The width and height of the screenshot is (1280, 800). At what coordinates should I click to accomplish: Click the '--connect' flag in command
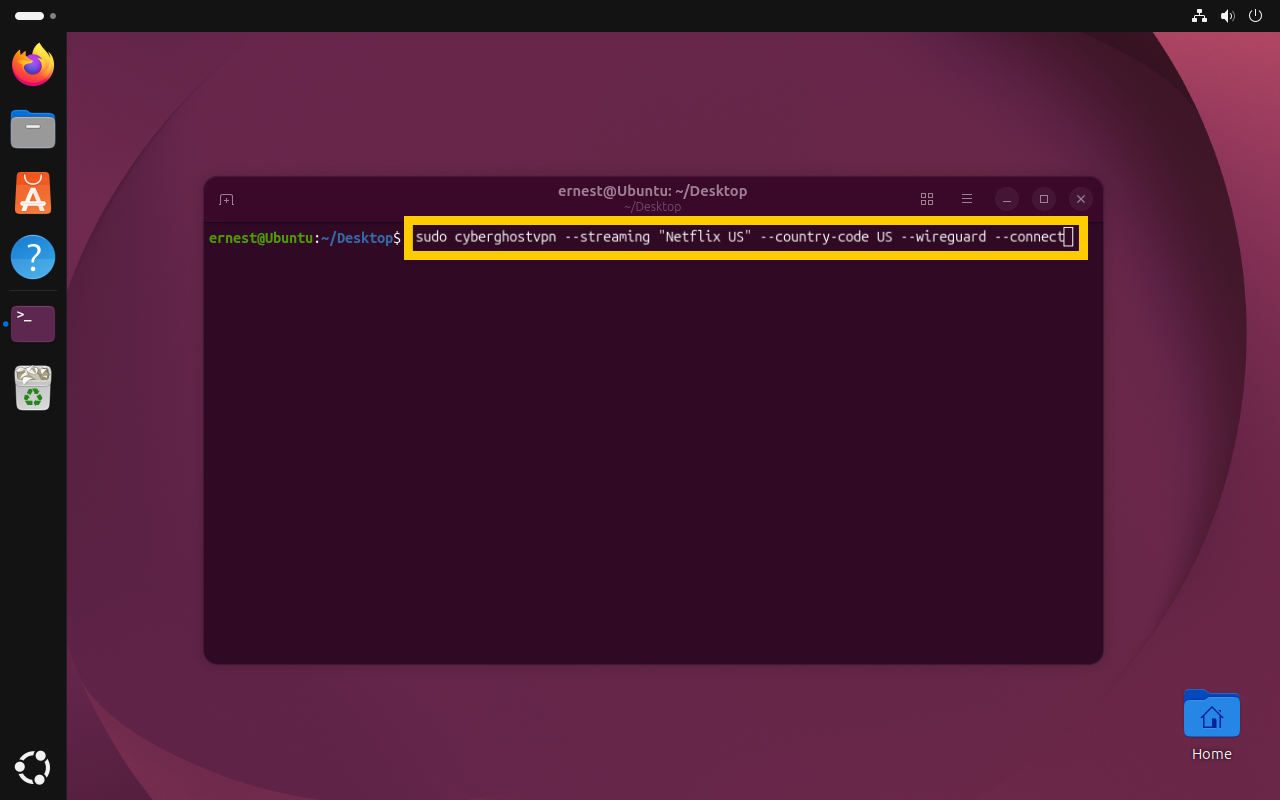(1029, 237)
